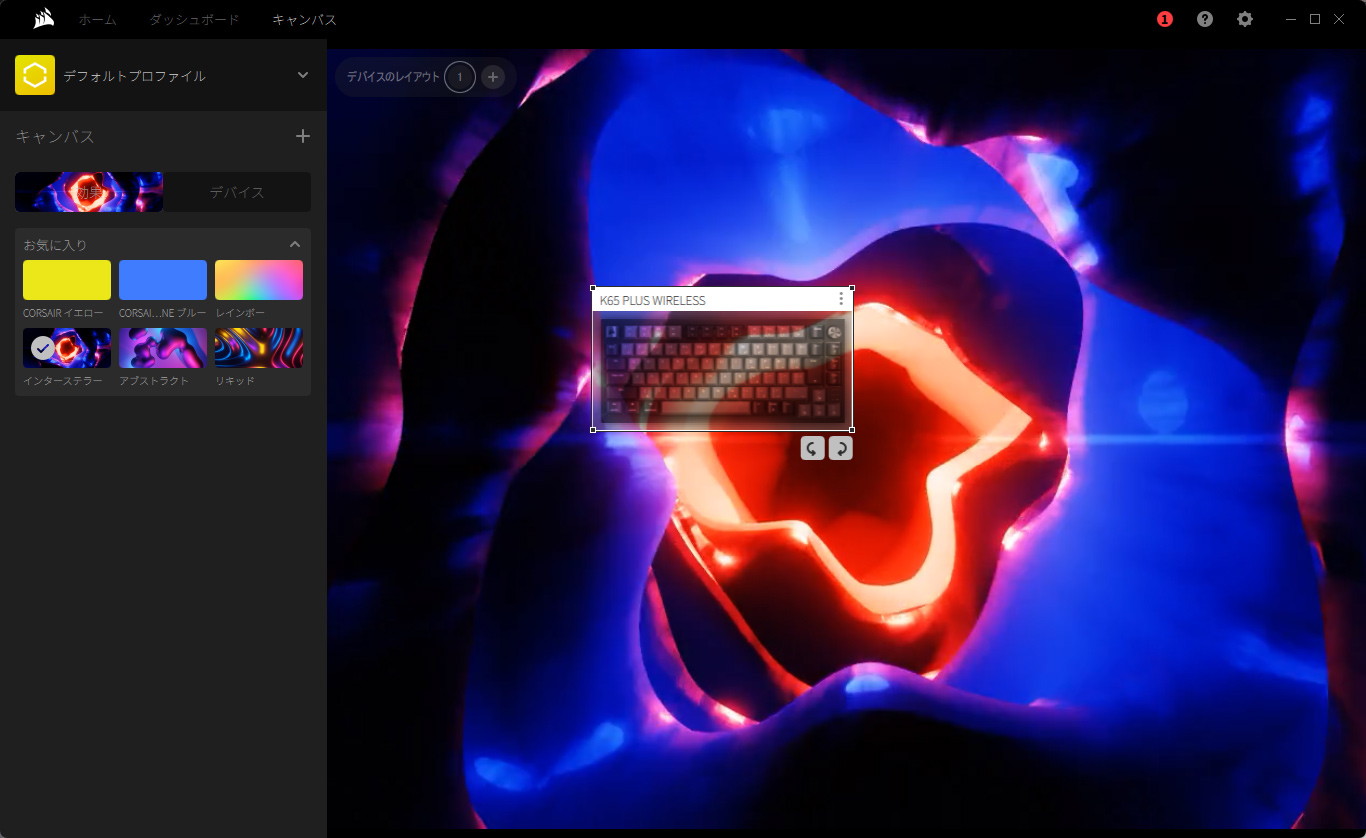Open K65 PLUS WIRELESS three-dot menu
The height and width of the screenshot is (838, 1366).
(x=841, y=299)
